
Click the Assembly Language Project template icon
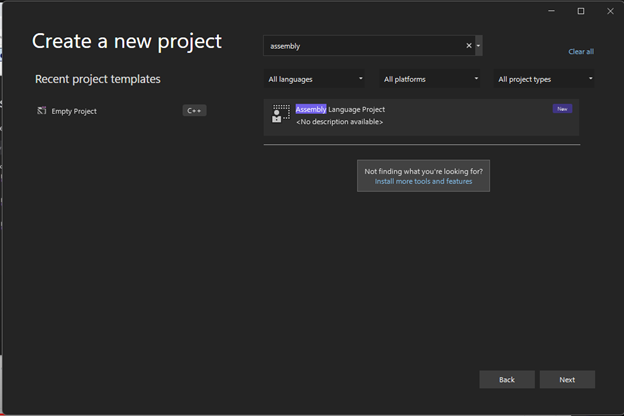pyautogui.click(x=281, y=114)
